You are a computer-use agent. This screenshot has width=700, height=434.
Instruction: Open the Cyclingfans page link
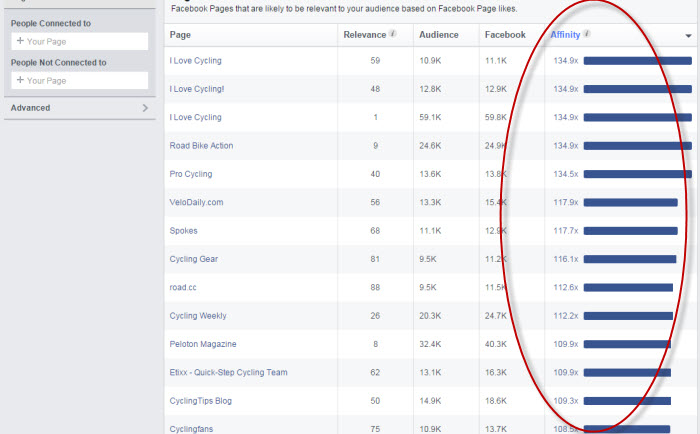pyautogui.click(x=191, y=429)
